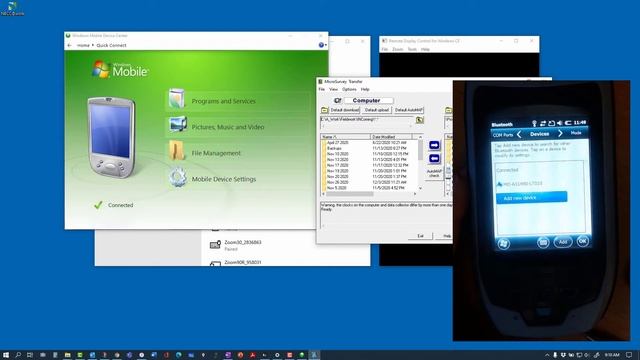This screenshot has height=360, width=640.
Task: Open Help menu in Remote Display Control
Action: coord(425,49)
